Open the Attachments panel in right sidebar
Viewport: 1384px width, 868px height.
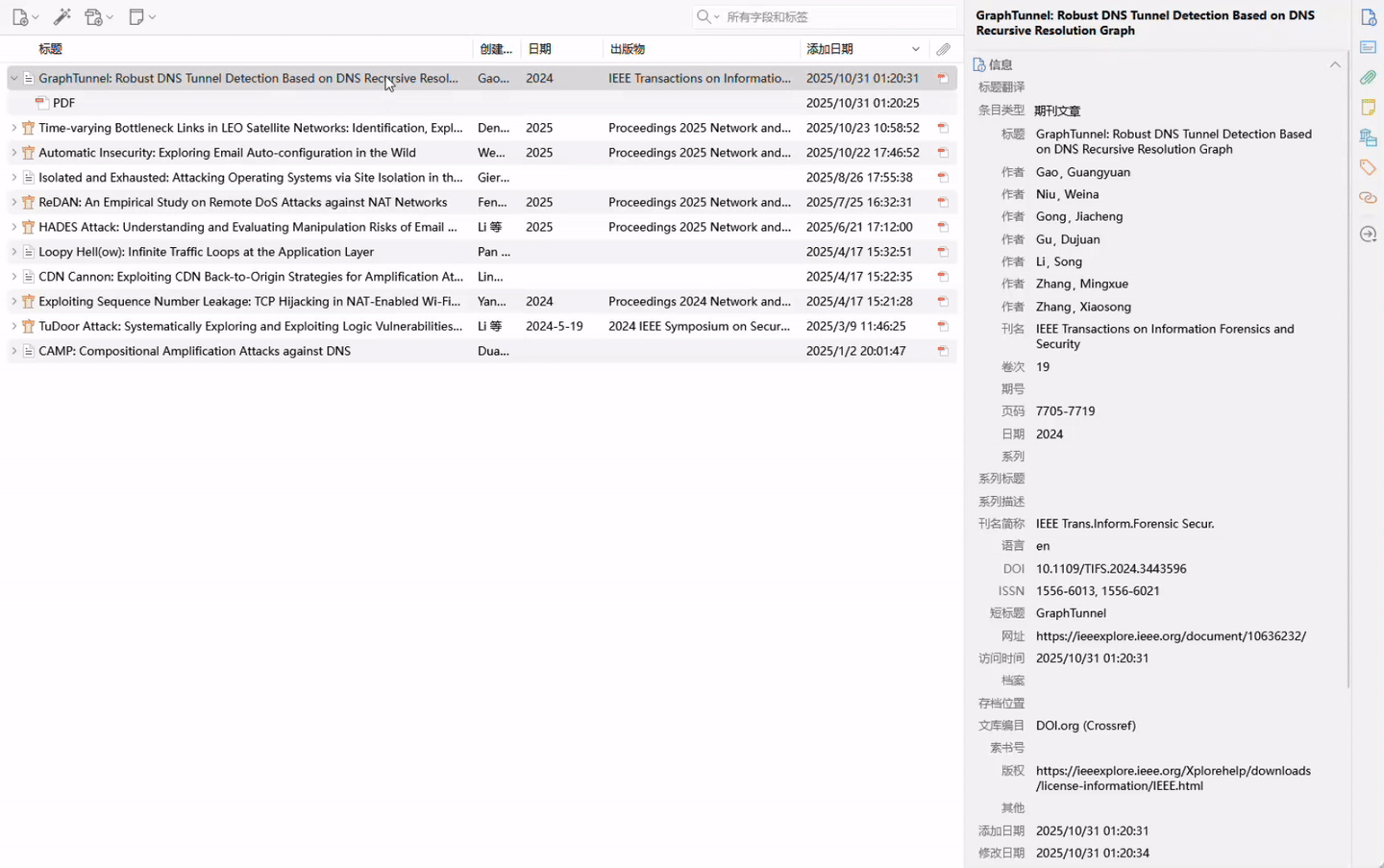click(1368, 76)
